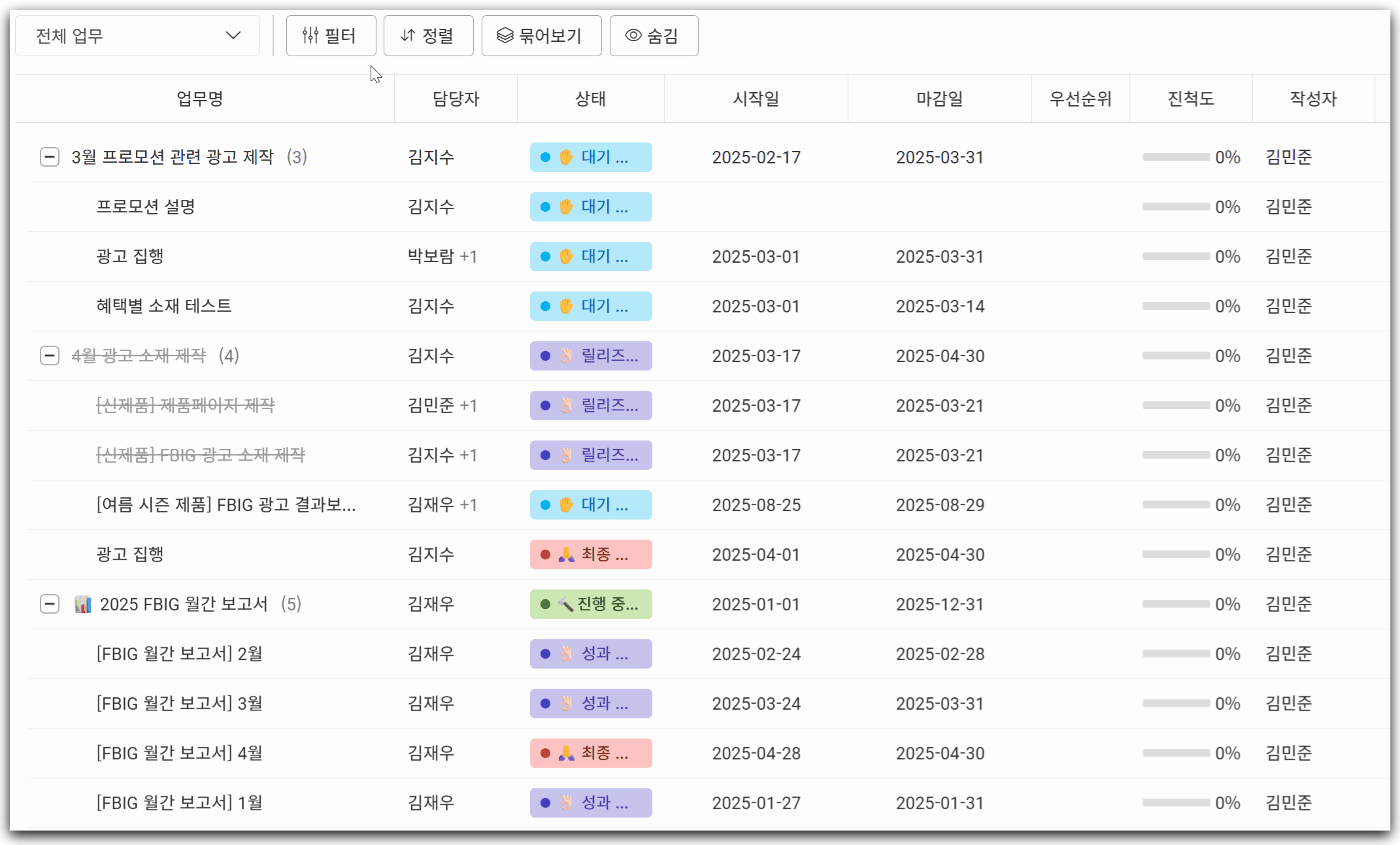Viewport: 1400px width, 845px height.
Task: Click progress bar of 4월 광고 소재 제작
Action: point(1176,356)
